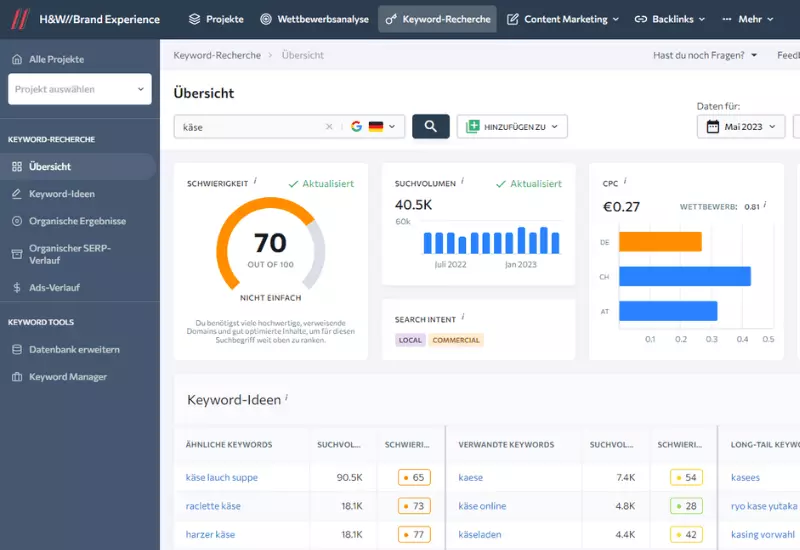Expand Hast du noch Fragen menu
Screen dimensions: 800x550
(705, 55)
